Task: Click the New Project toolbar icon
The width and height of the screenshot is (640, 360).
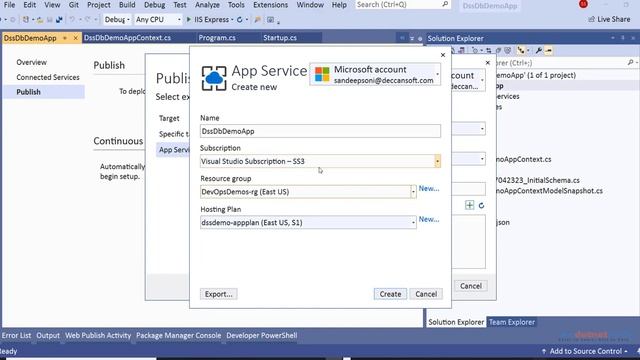Action: point(26,20)
